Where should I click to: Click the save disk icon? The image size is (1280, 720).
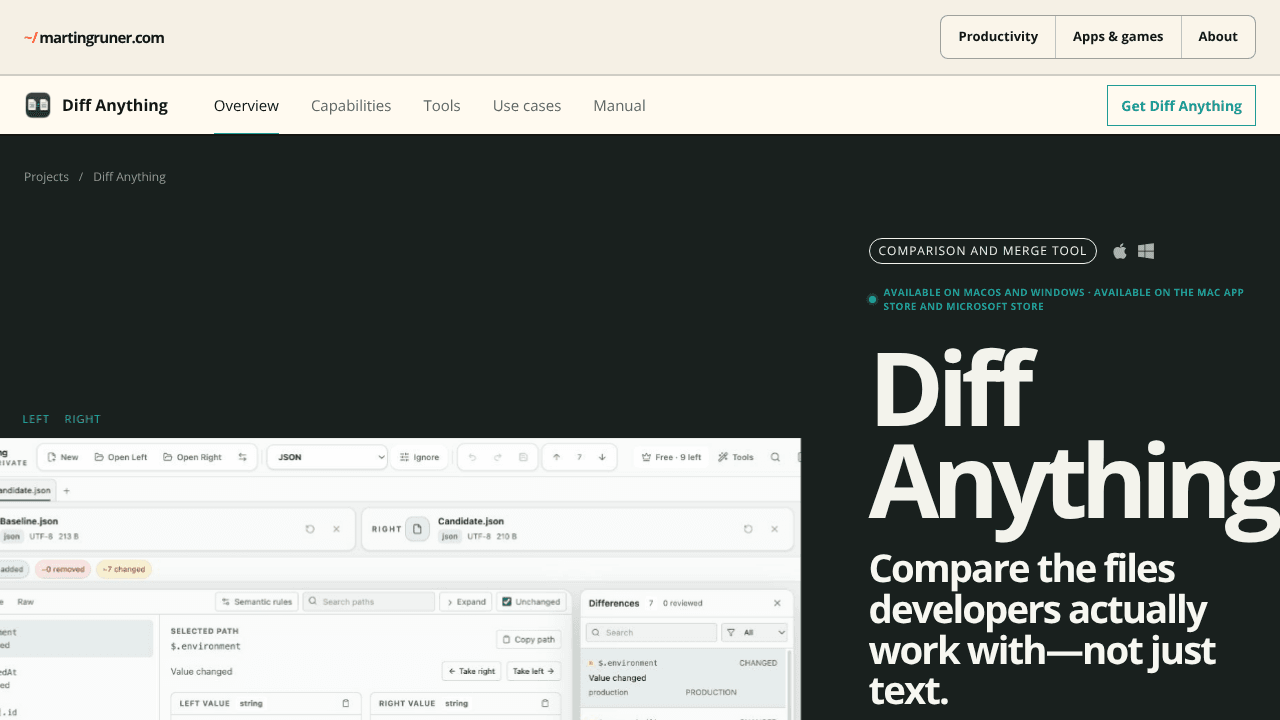tap(523, 457)
